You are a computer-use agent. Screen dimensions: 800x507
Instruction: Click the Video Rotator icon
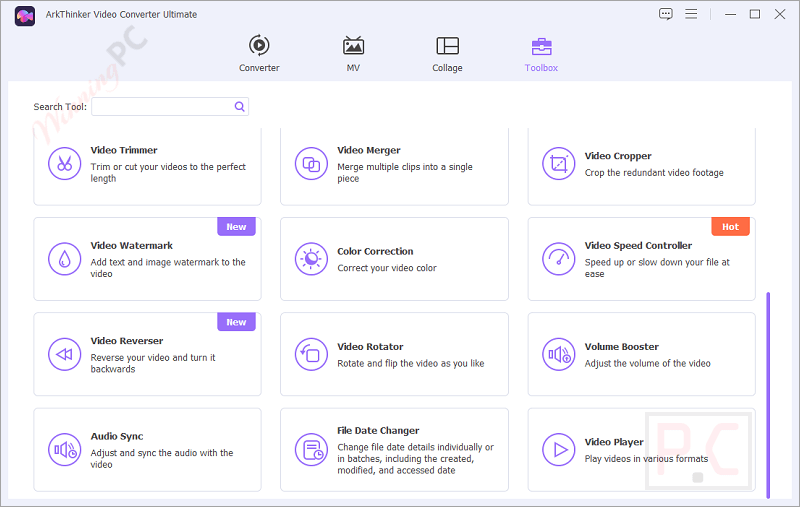pyautogui.click(x=311, y=354)
